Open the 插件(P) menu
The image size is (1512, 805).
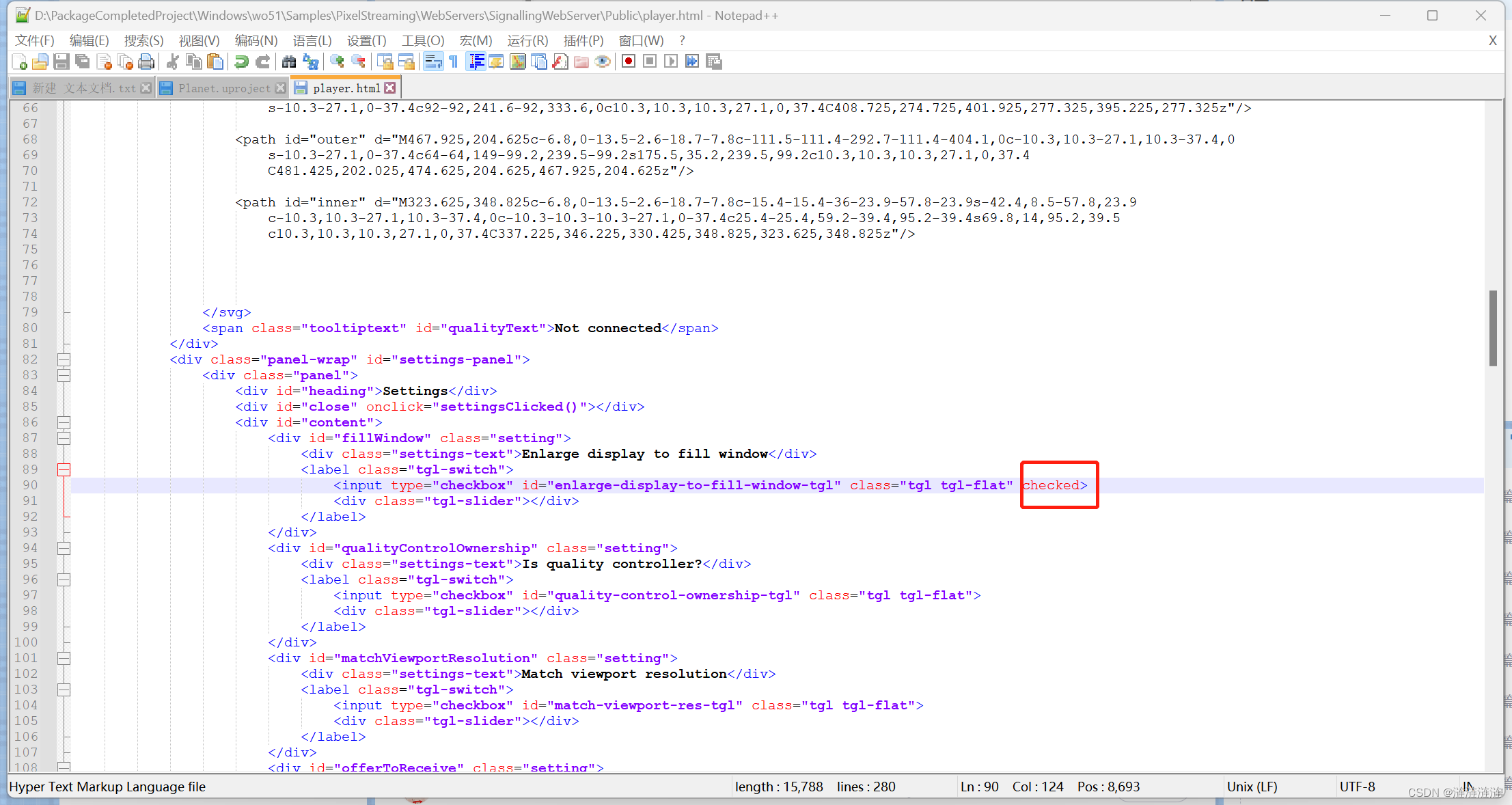(583, 41)
